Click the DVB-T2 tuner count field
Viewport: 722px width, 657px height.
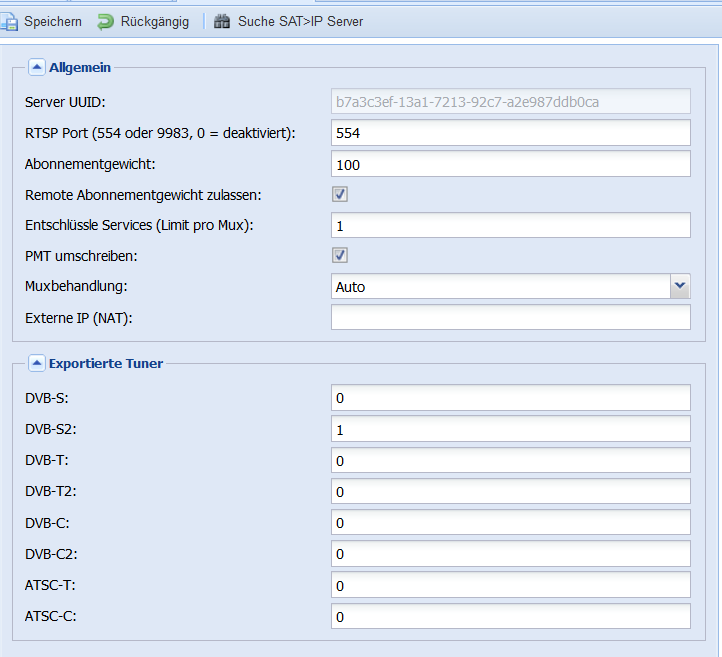tap(511, 491)
